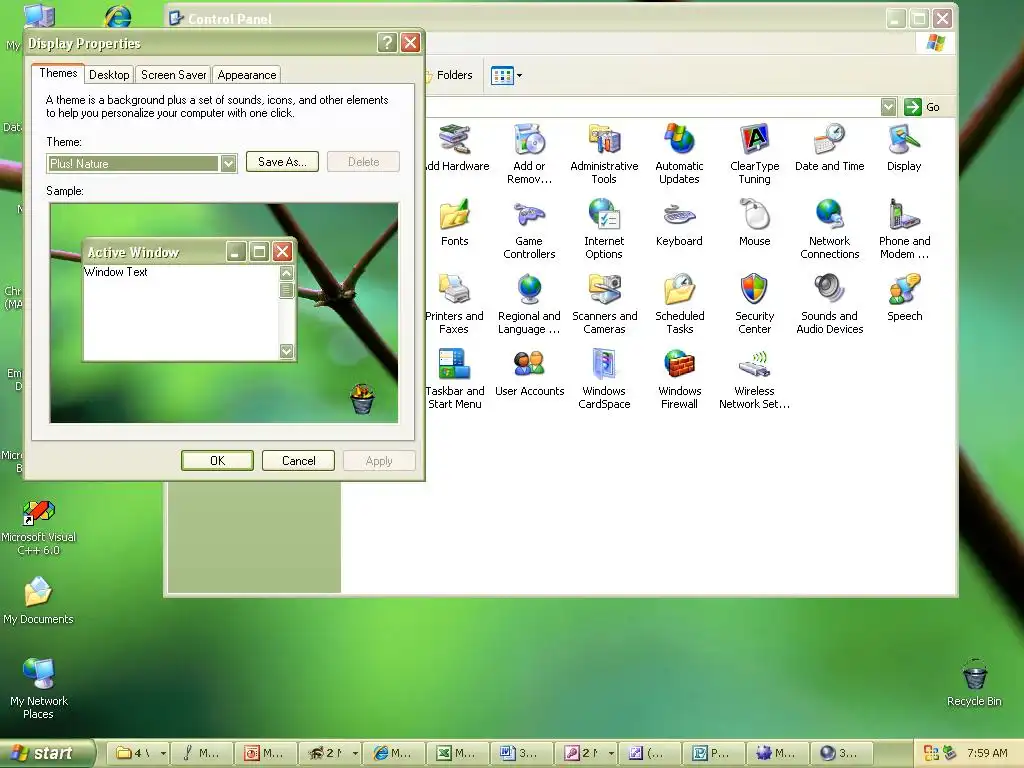Open ClearType Tuning icon

coord(754,154)
